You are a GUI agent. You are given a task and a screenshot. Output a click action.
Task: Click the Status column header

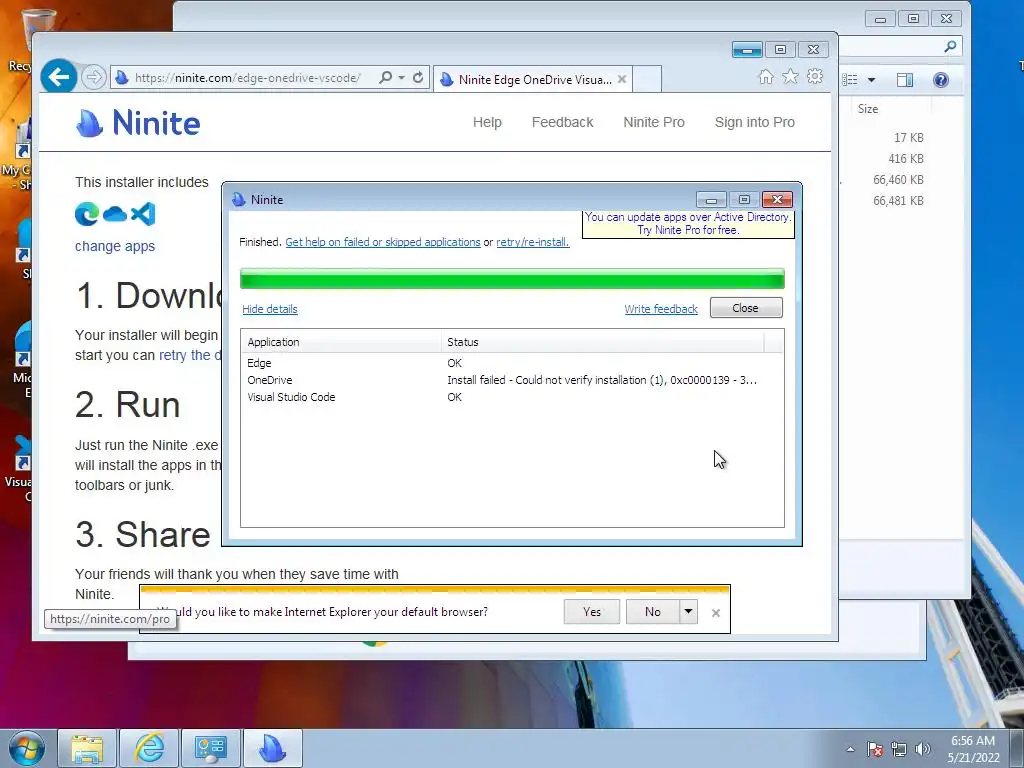pyautogui.click(x=602, y=342)
